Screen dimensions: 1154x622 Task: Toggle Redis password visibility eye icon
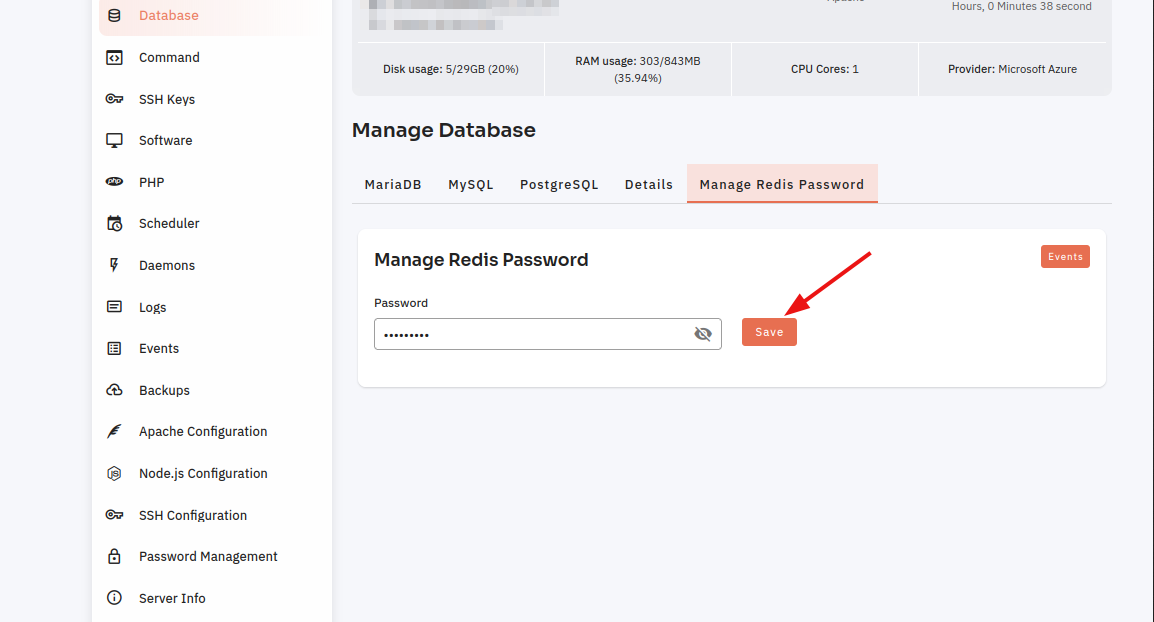[703, 334]
